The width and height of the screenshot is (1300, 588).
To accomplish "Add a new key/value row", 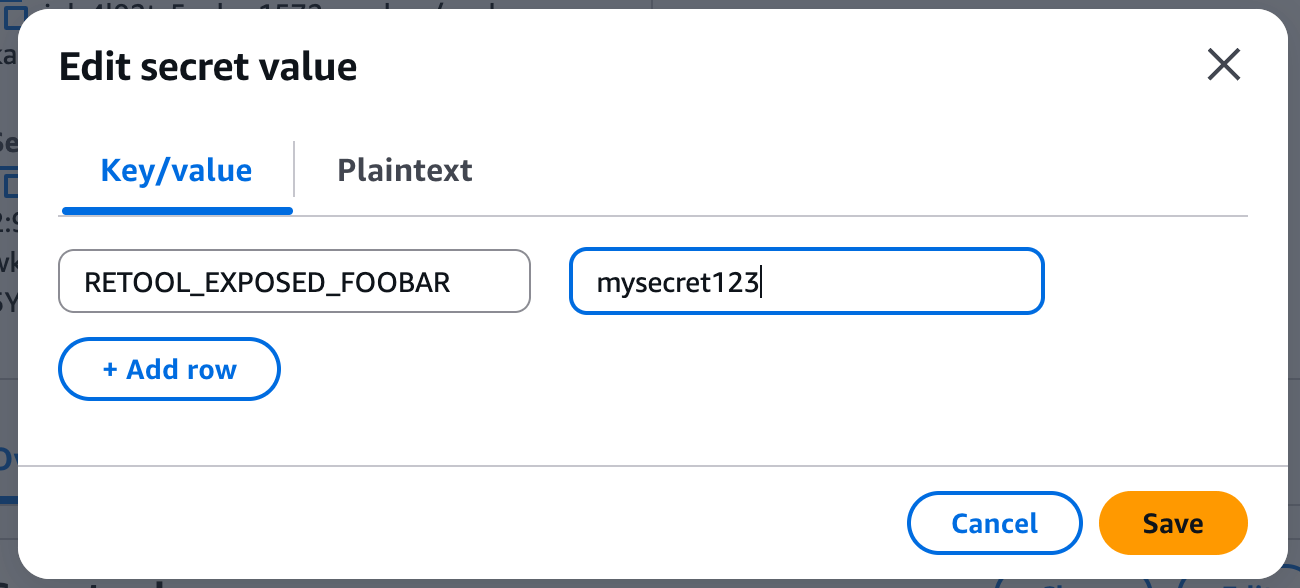I will [169, 370].
